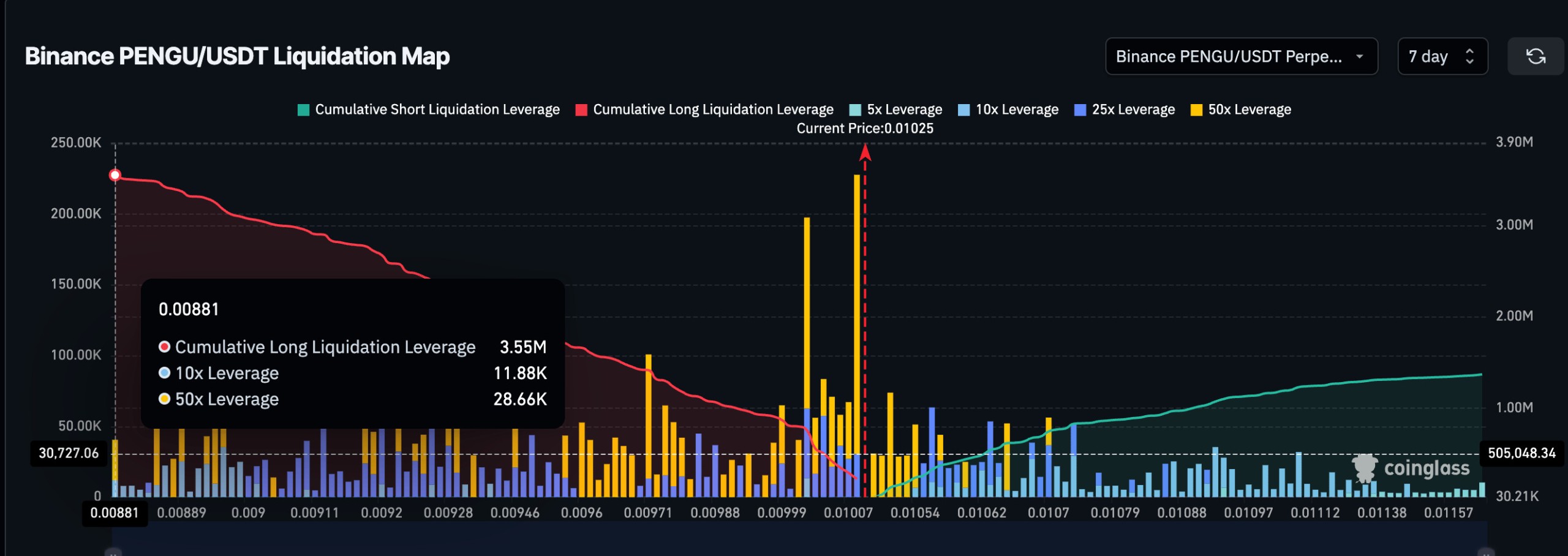
Task: Click the up stepper arrow on 7 day selector
Action: (x=1469, y=51)
